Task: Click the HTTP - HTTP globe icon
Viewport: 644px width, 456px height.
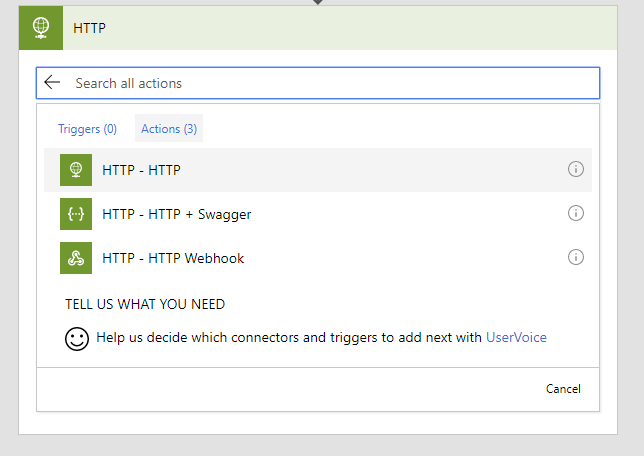Action: click(76, 170)
